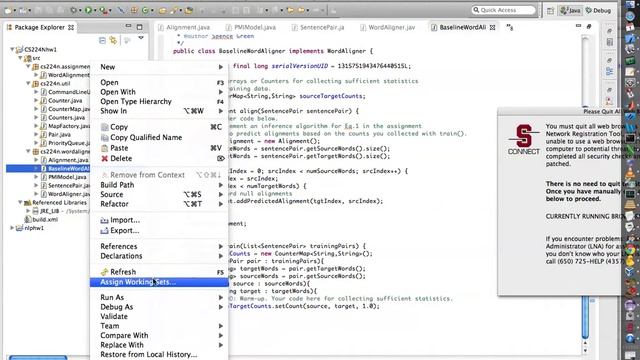
Task: Maximize the editor area
Action: coord(589,27)
